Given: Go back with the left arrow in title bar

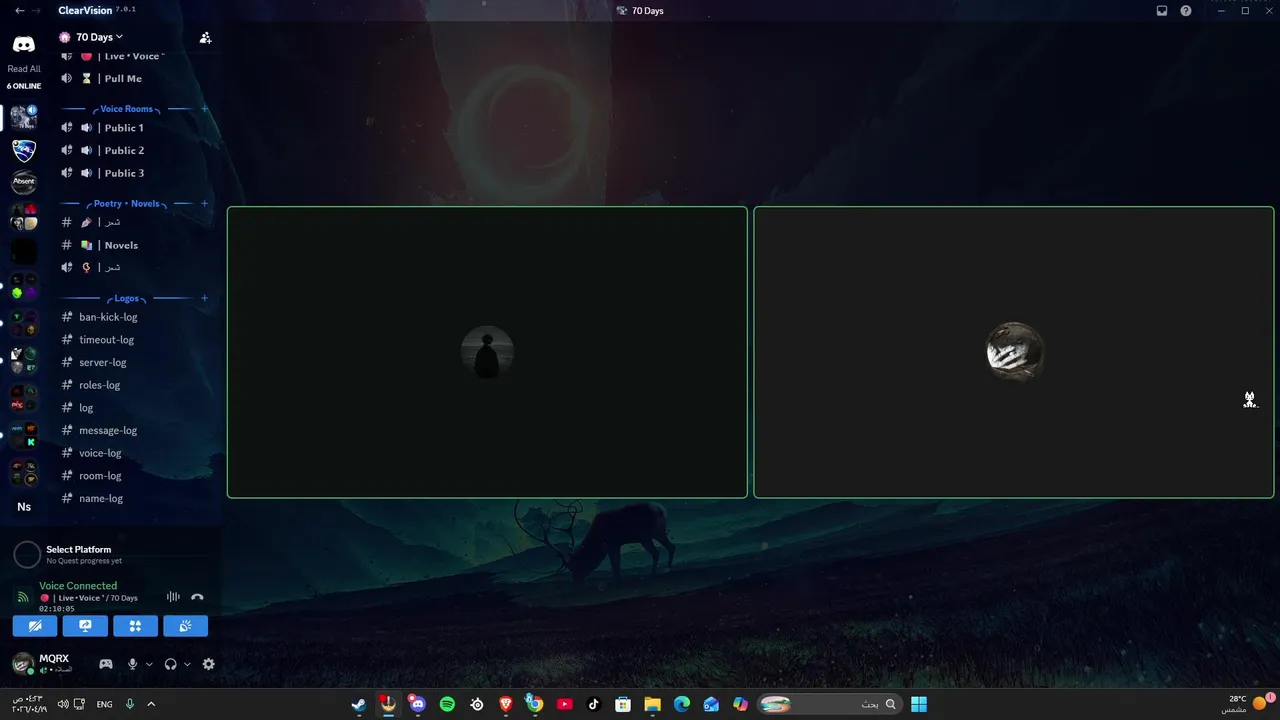Looking at the screenshot, I should 19,11.
